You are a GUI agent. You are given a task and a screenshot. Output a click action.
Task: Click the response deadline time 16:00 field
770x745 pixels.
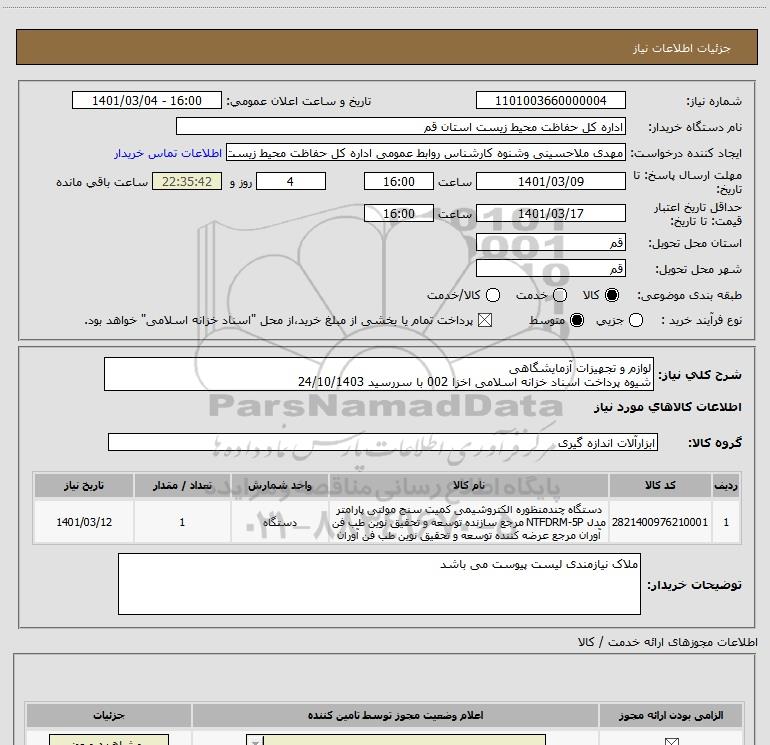click(x=399, y=181)
